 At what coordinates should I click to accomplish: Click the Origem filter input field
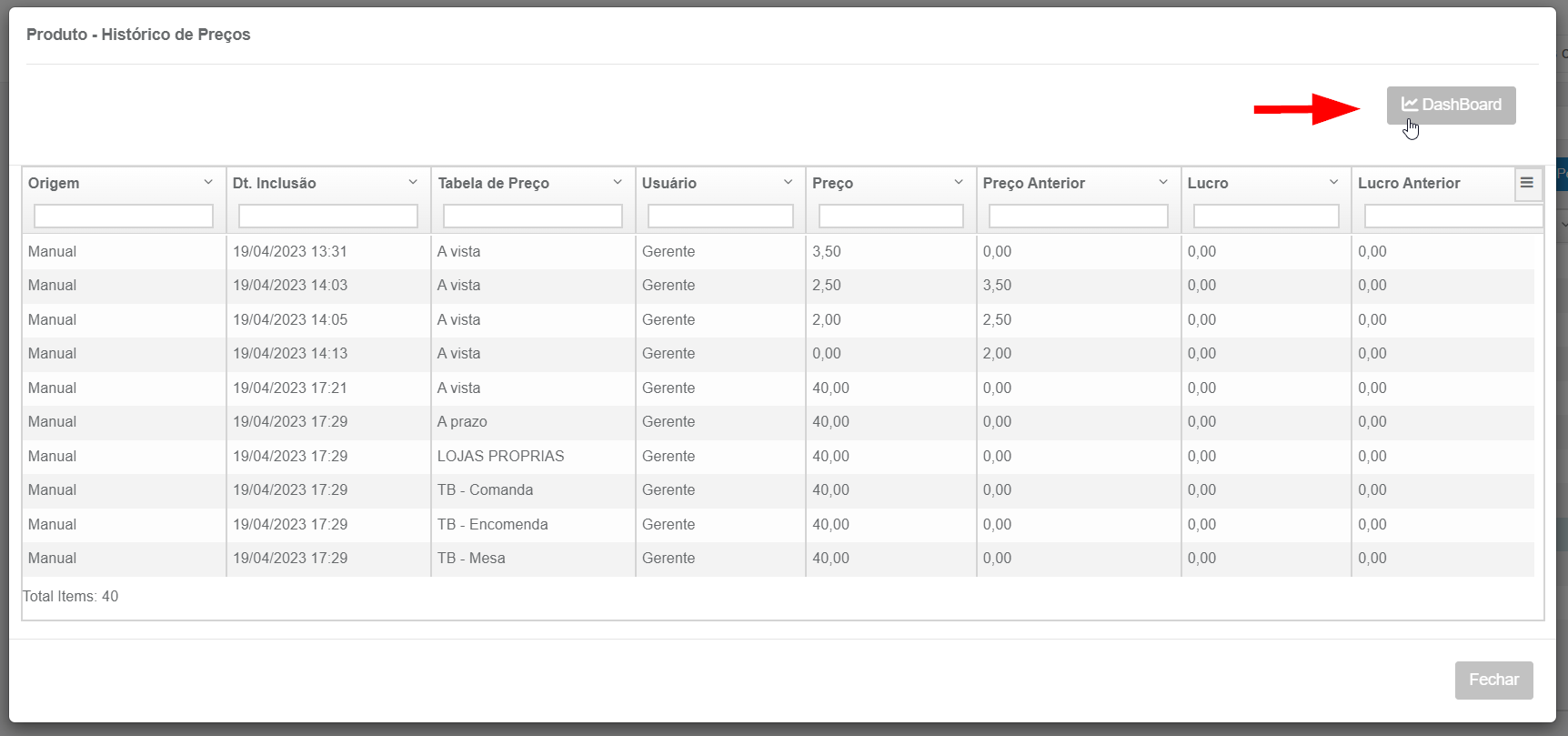(x=124, y=217)
